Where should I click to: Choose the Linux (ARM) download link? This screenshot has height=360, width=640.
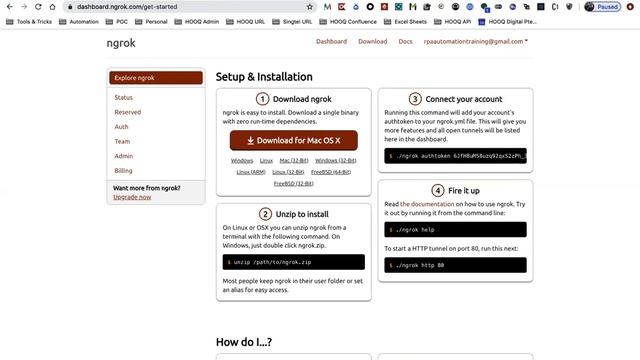pos(251,172)
